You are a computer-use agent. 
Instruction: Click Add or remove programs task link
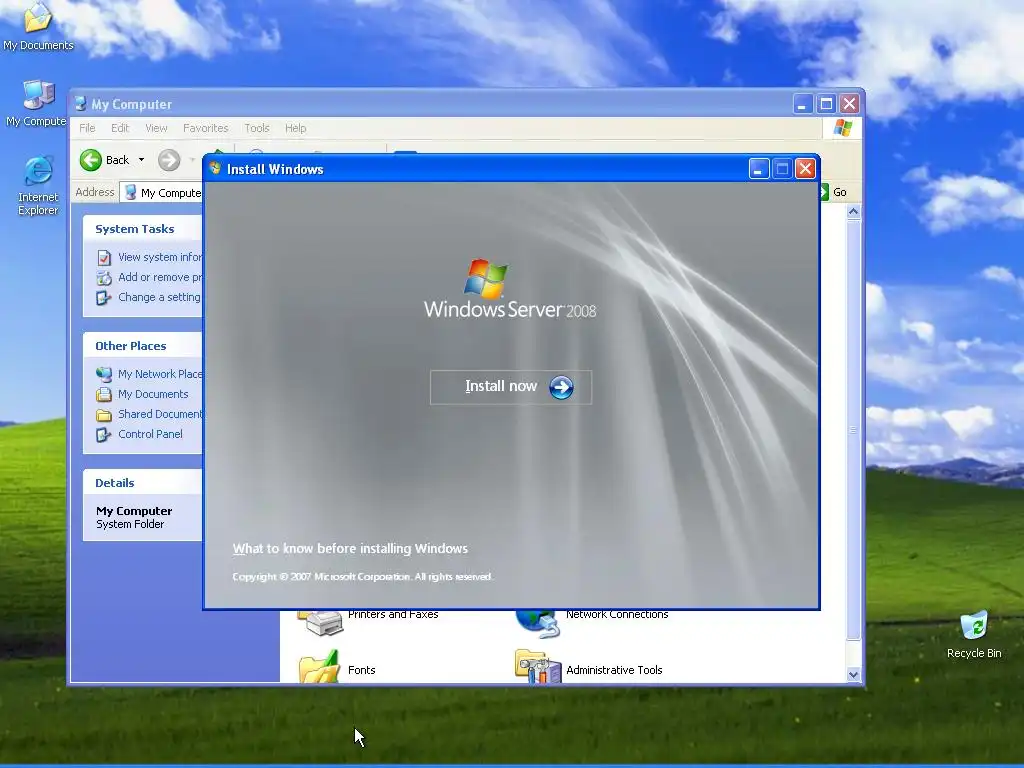pyautogui.click(x=160, y=277)
